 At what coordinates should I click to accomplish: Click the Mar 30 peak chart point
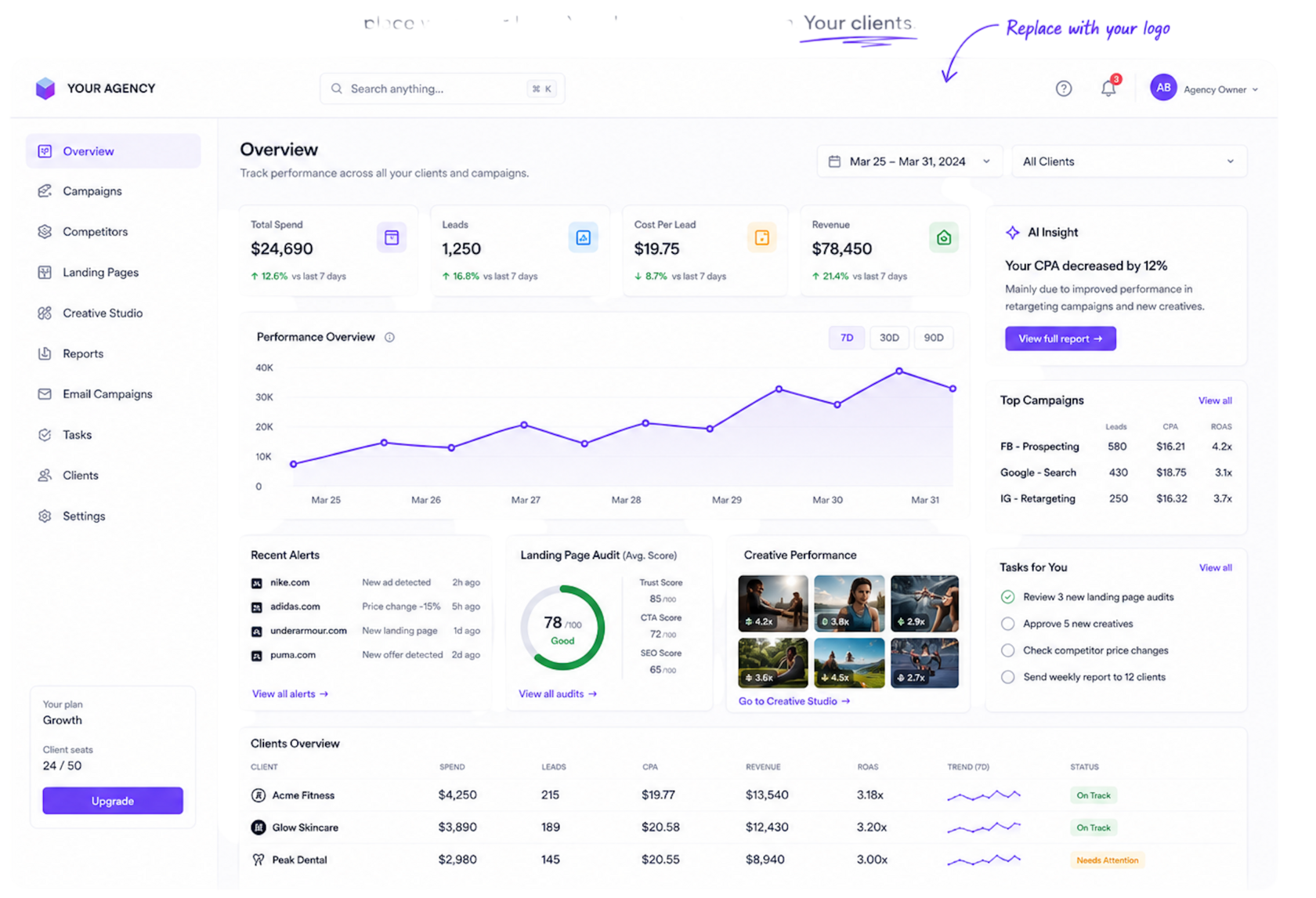(x=899, y=371)
